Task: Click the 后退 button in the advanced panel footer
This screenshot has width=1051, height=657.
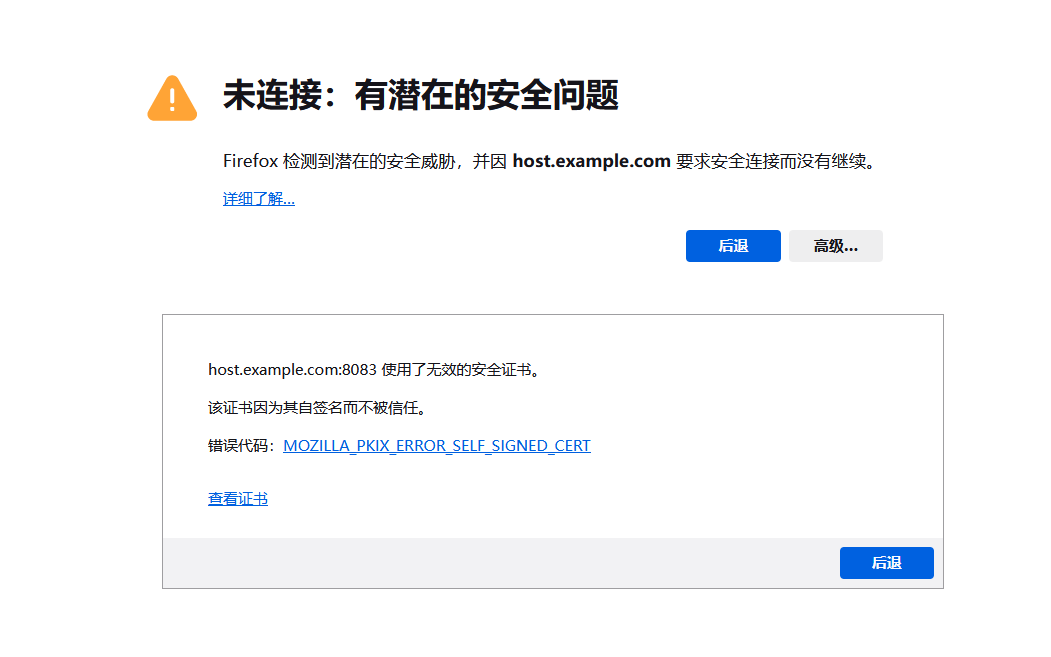Action: [887, 563]
